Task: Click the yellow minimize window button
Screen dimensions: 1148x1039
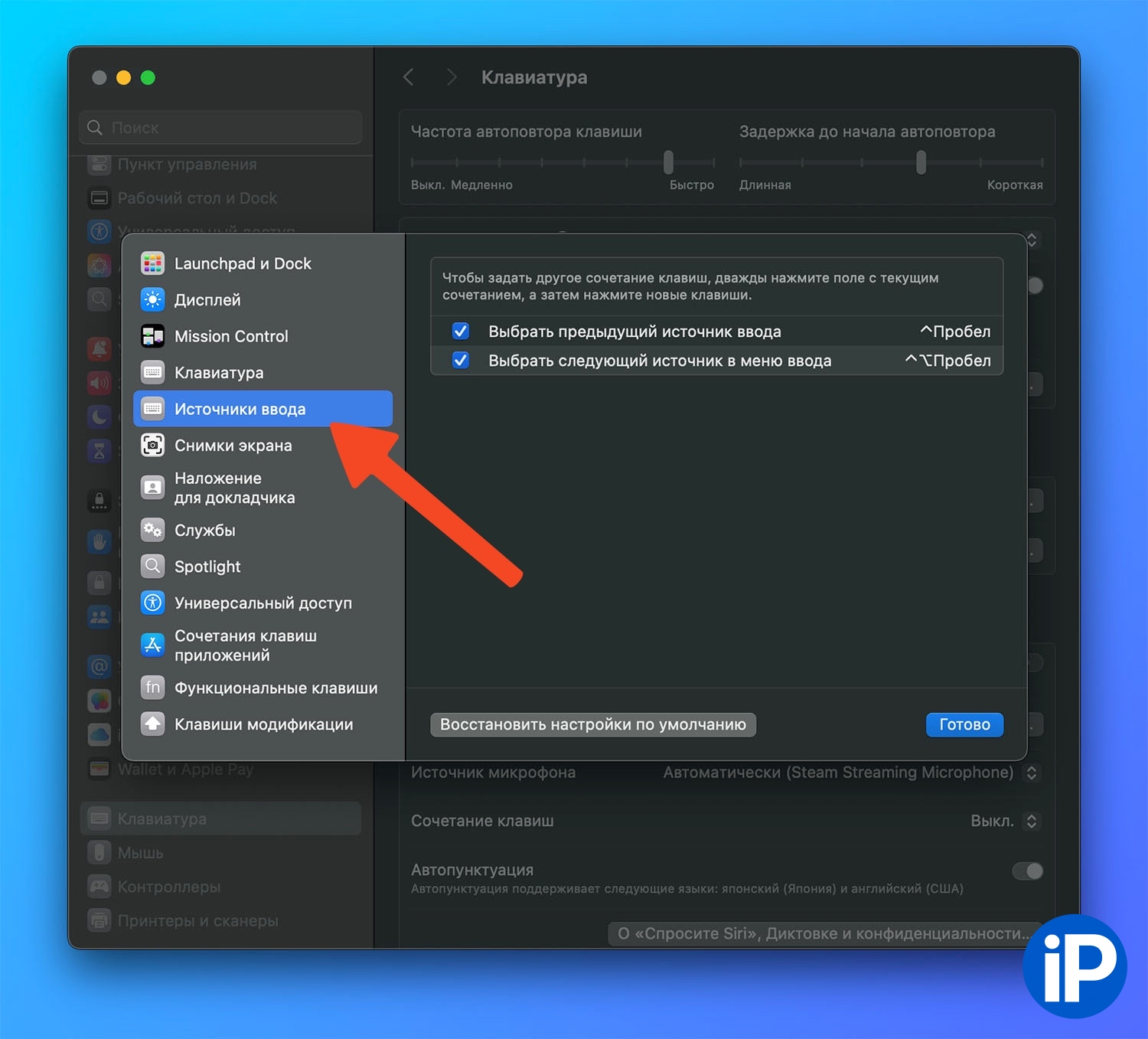Action: tap(124, 77)
